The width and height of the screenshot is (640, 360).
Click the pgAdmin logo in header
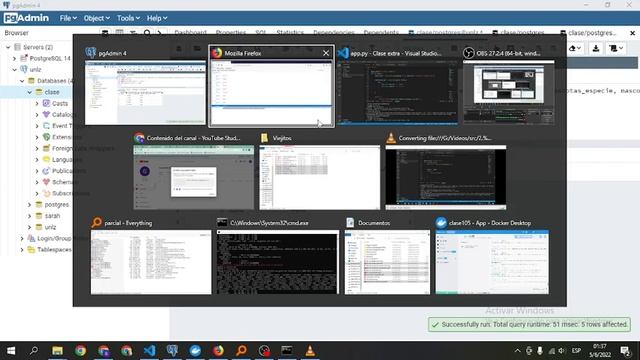(x=26, y=18)
